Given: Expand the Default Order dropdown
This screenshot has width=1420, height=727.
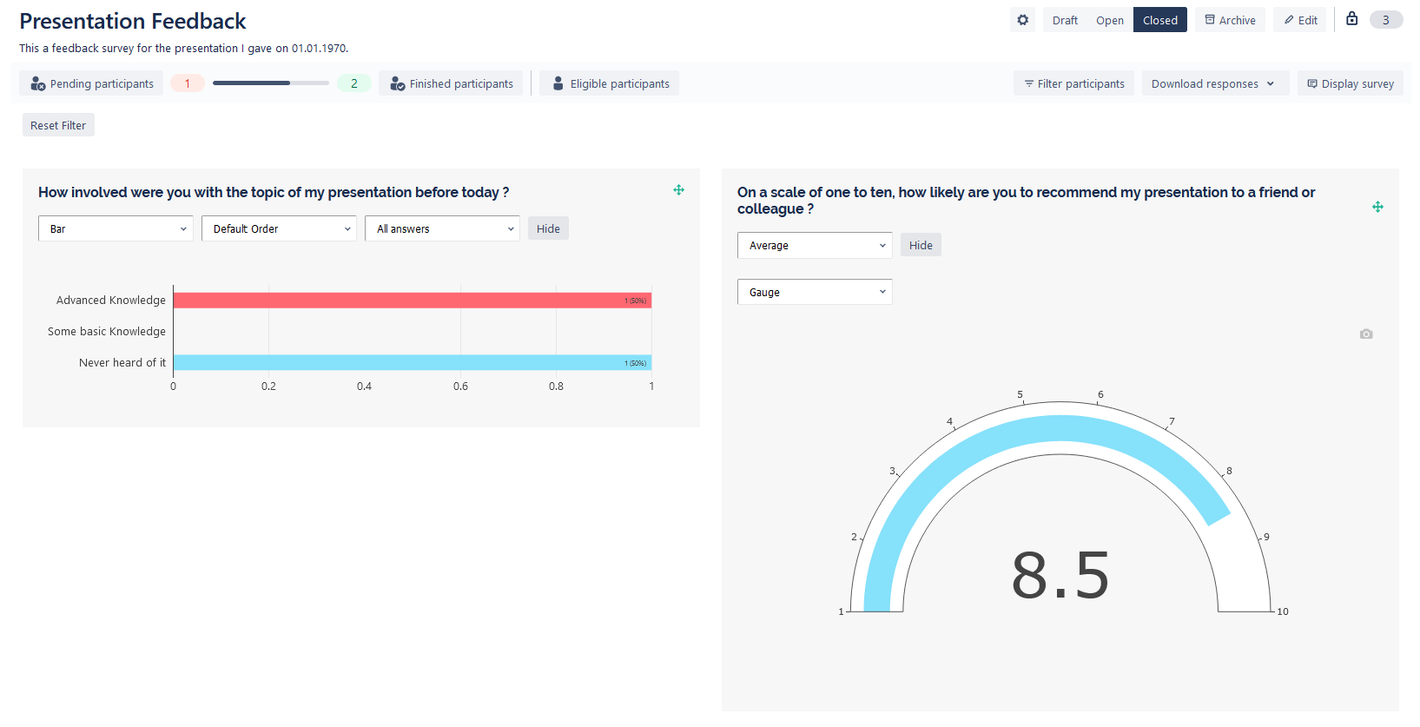Looking at the screenshot, I should [279, 229].
